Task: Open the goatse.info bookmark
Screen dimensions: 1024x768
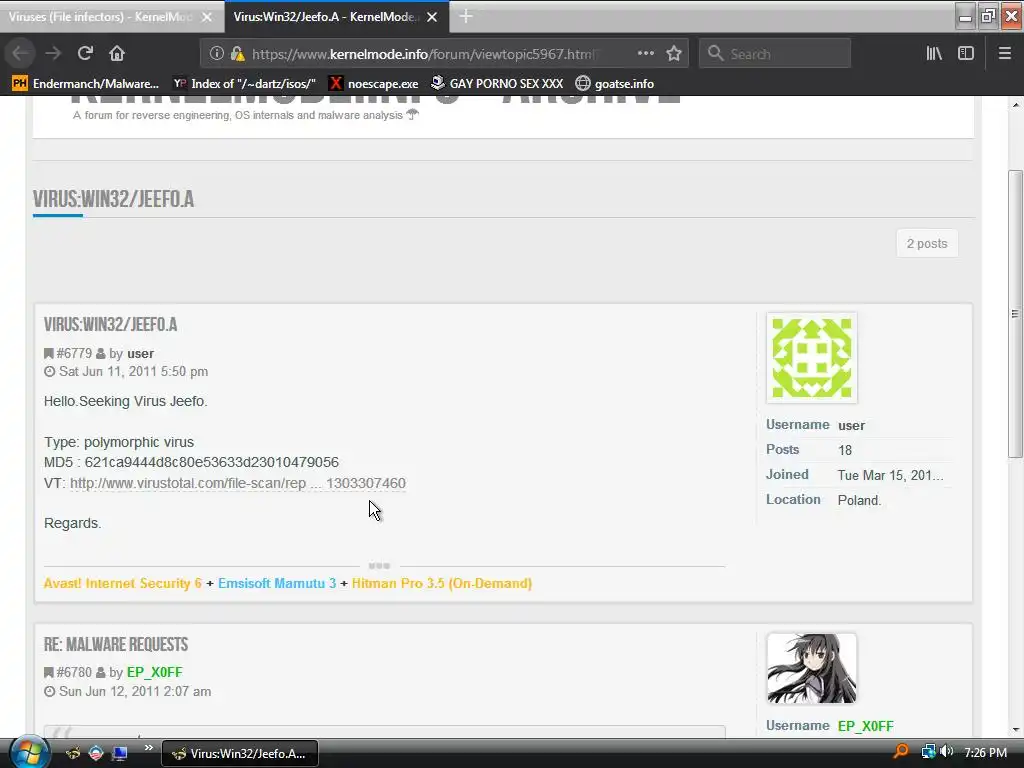Action: coord(615,84)
